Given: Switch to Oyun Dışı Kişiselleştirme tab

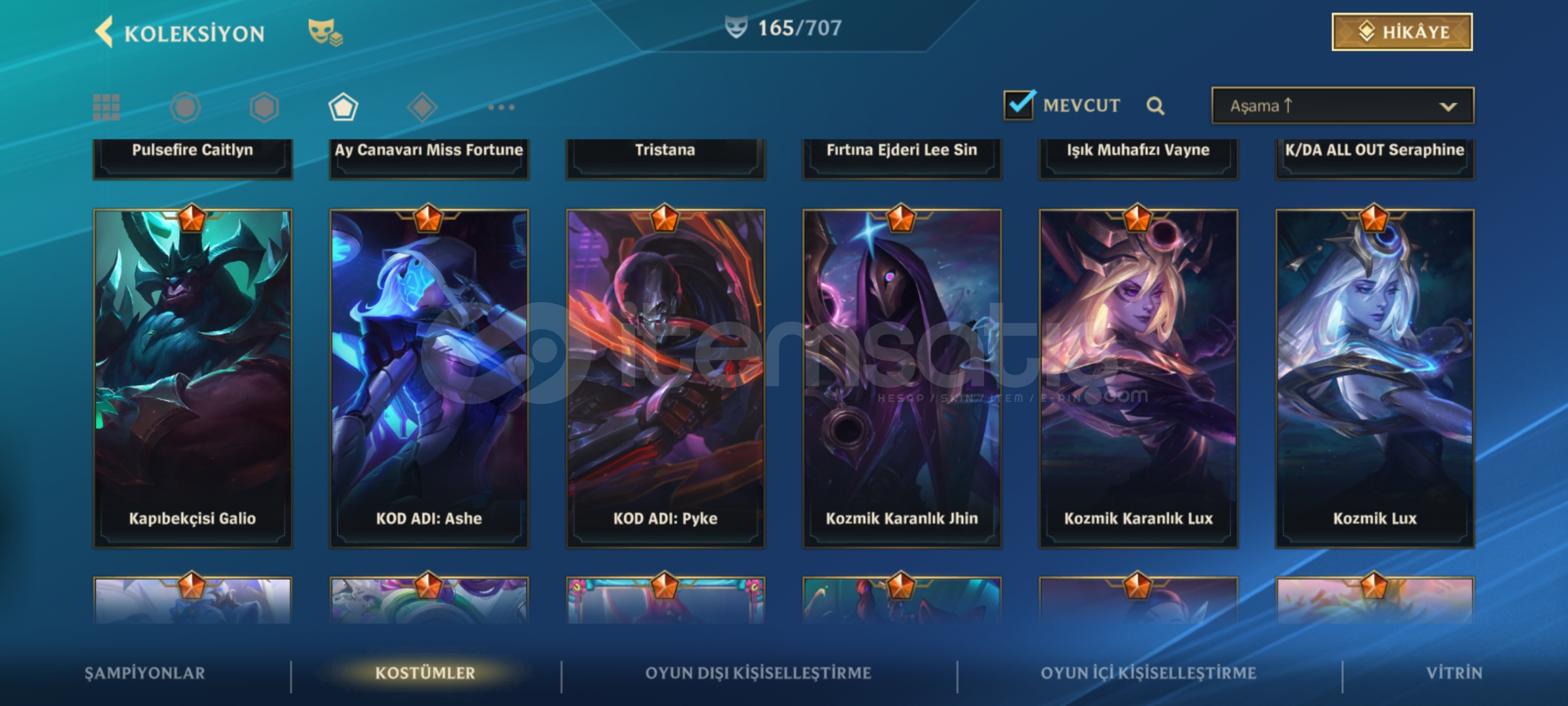Looking at the screenshot, I should 758,673.
